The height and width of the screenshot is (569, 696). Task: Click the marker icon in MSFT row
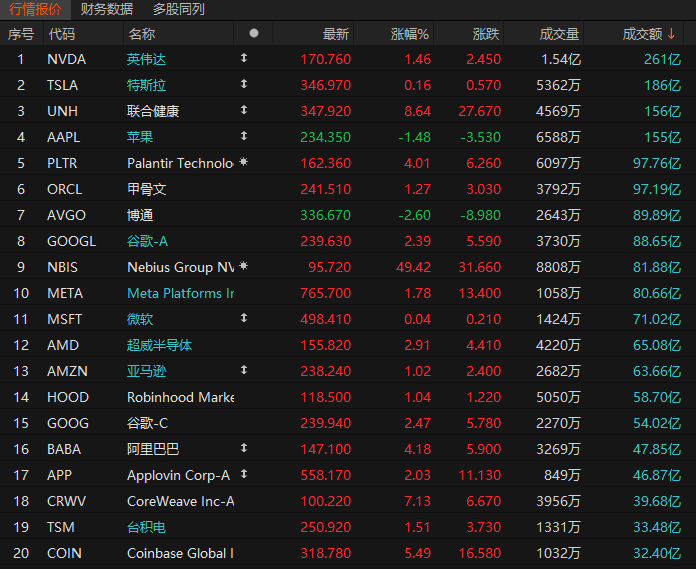244,318
